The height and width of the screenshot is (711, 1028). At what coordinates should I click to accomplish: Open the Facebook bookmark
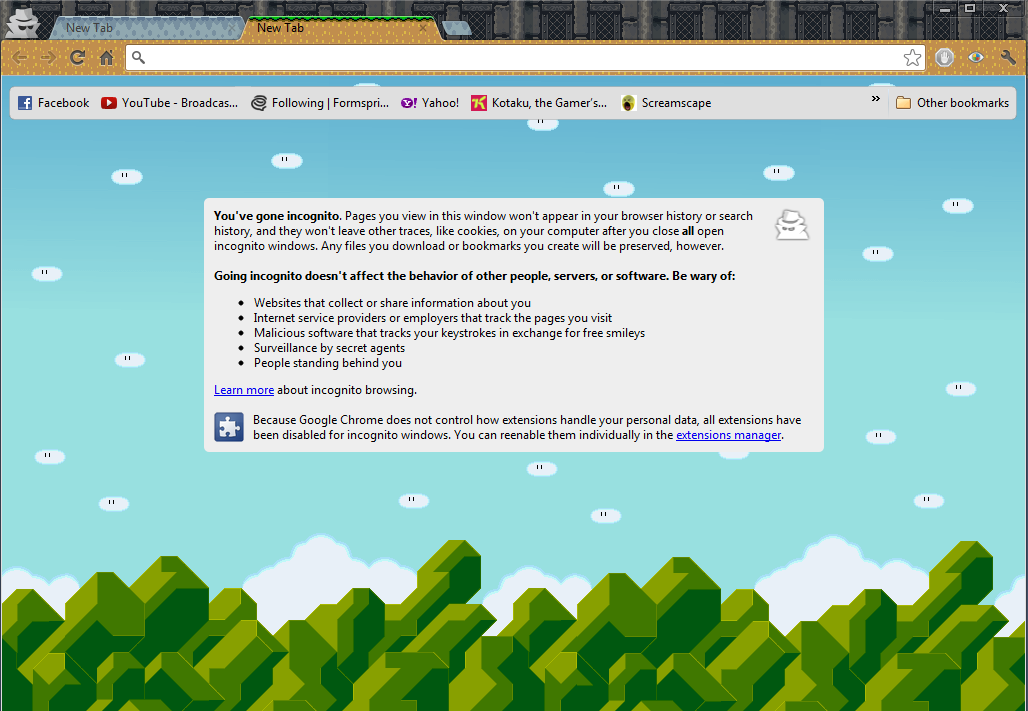tap(54, 103)
